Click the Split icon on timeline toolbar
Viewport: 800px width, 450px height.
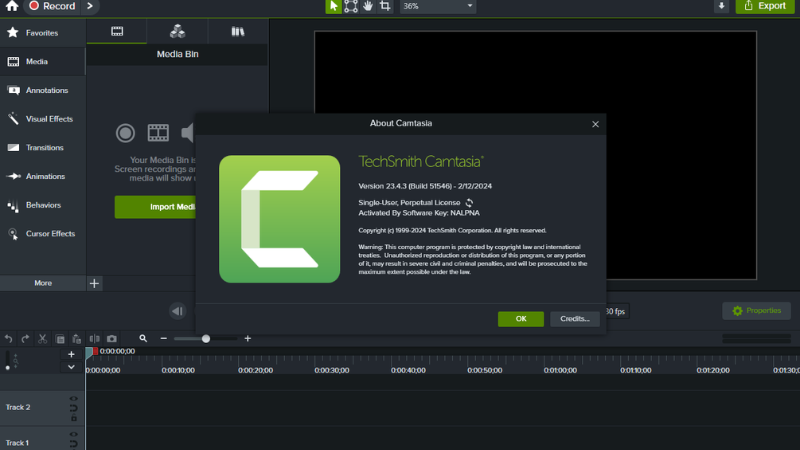[x=94, y=339]
